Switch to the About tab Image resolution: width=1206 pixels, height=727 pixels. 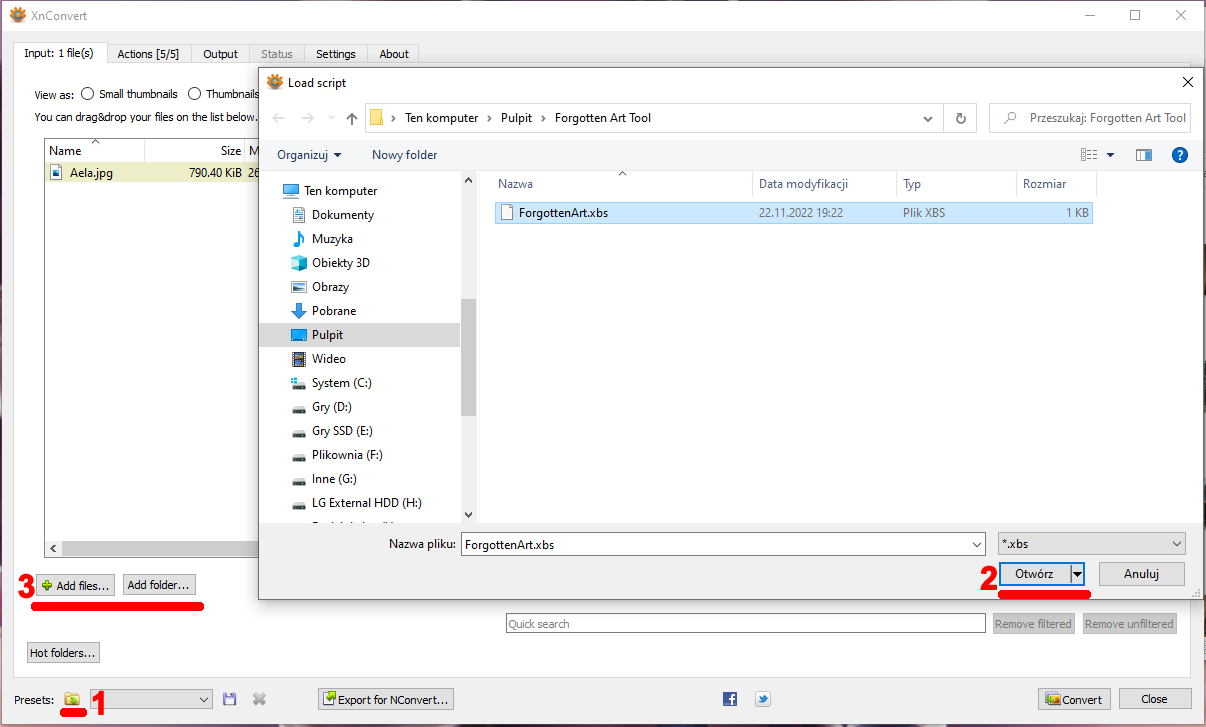coord(394,54)
